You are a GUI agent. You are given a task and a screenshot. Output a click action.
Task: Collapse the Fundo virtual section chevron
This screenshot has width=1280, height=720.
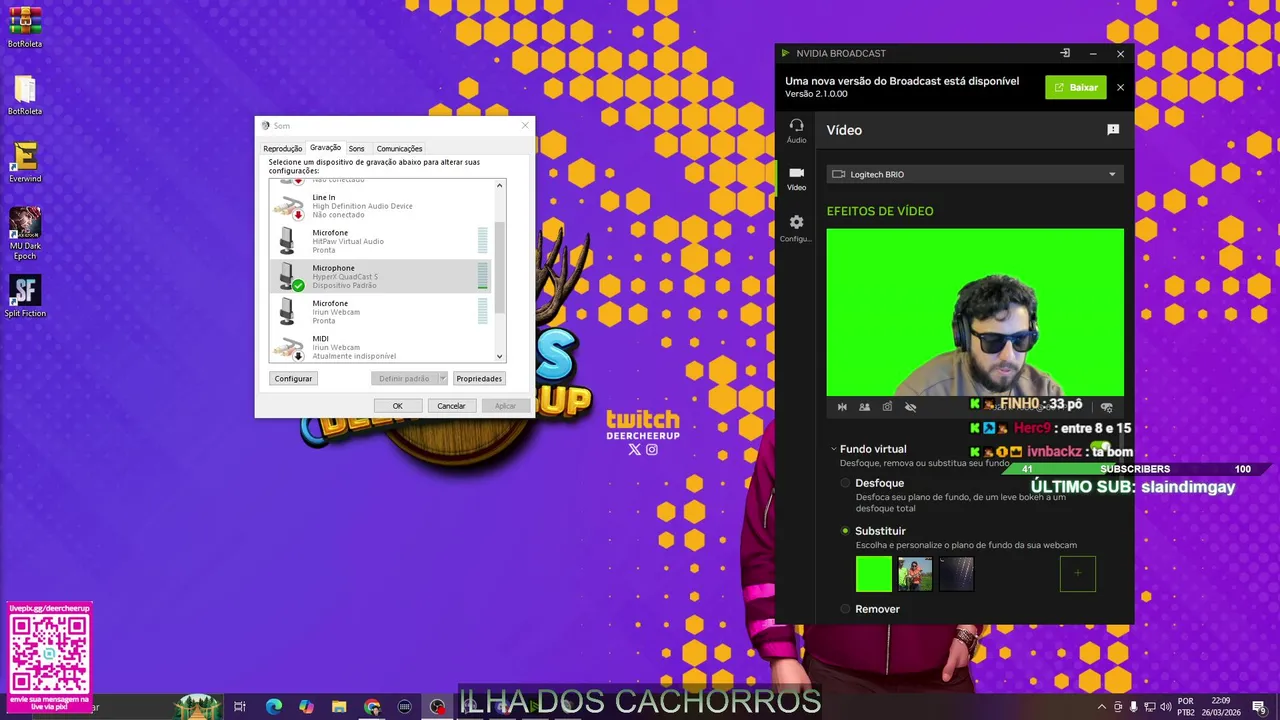pos(833,449)
